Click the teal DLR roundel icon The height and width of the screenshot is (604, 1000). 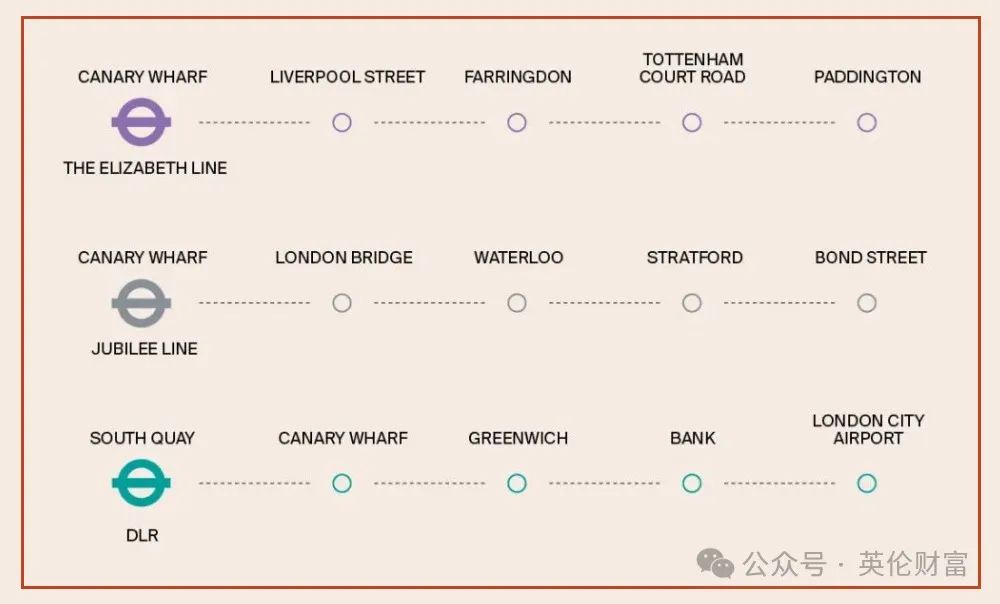point(142,483)
